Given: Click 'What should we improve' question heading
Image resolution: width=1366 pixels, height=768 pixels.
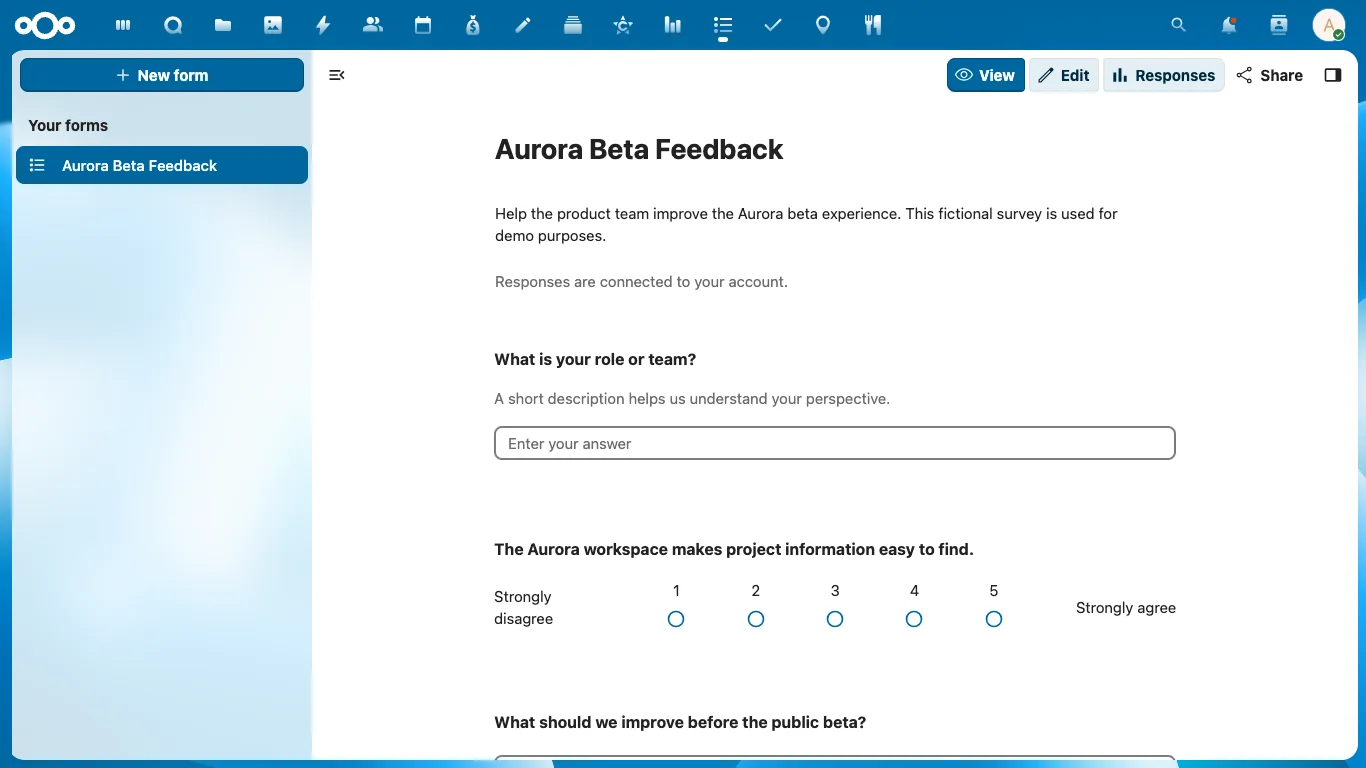Looking at the screenshot, I should 680,722.
